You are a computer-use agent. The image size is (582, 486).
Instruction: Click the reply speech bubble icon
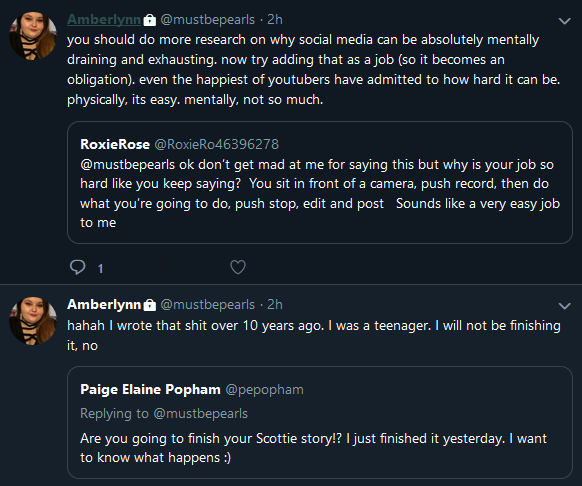pyautogui.click(x=78, y=267)
